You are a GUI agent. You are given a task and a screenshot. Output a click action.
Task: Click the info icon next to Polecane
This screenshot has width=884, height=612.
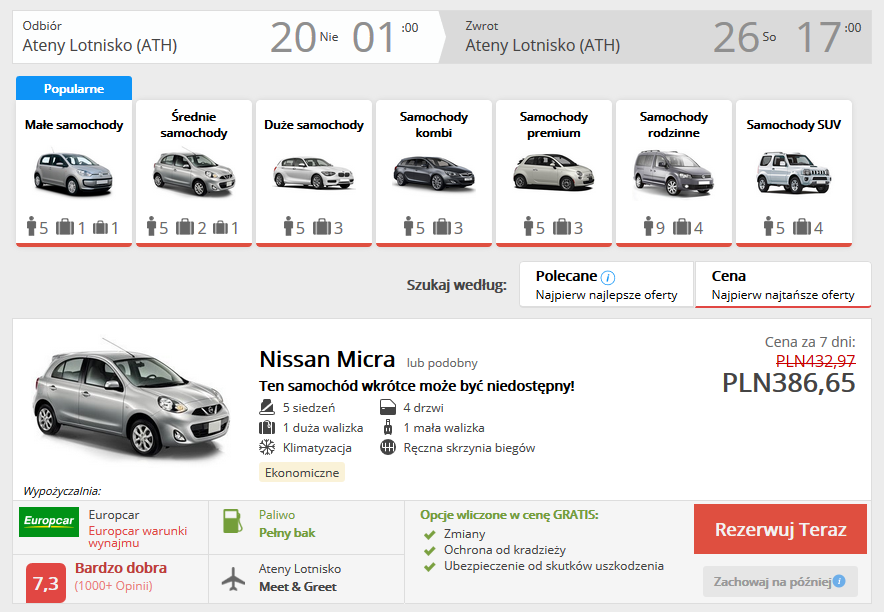(x=608, y=277)
